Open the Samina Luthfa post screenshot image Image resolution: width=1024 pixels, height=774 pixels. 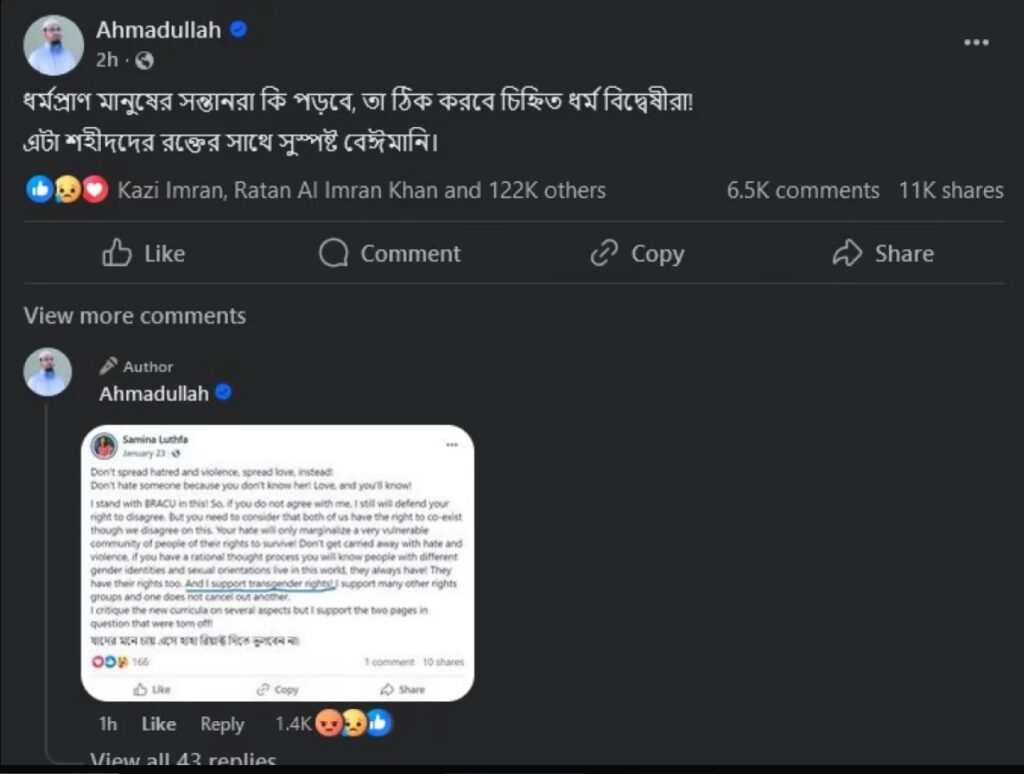[x=278, y=563]
